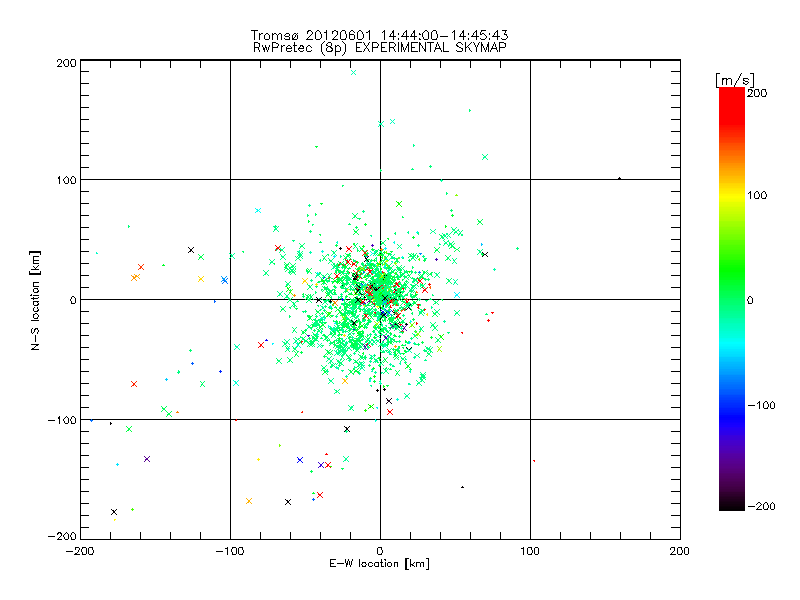Click the colorbar tick label '0'

click(750, 300)
